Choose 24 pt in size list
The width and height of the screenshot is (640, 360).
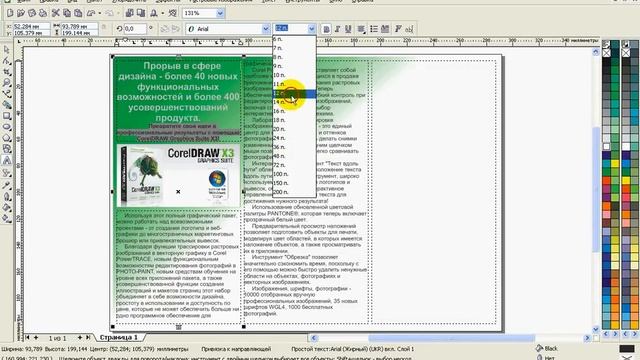click(294, 138)
